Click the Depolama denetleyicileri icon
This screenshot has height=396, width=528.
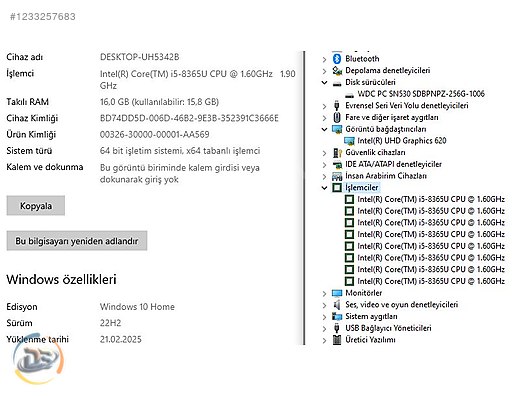337,70
